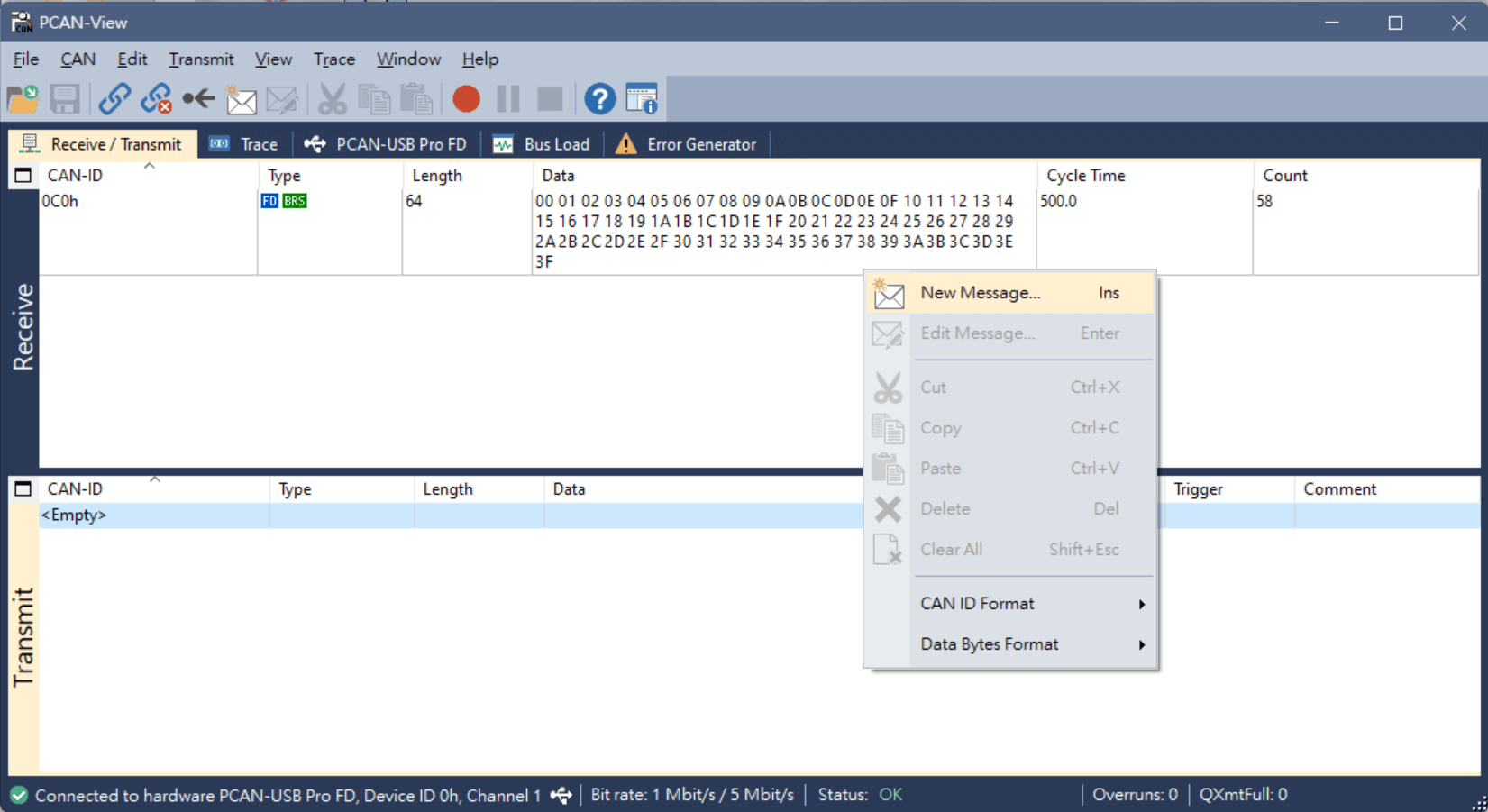Switch to the Receive / Transmit tab

(102, 144)
